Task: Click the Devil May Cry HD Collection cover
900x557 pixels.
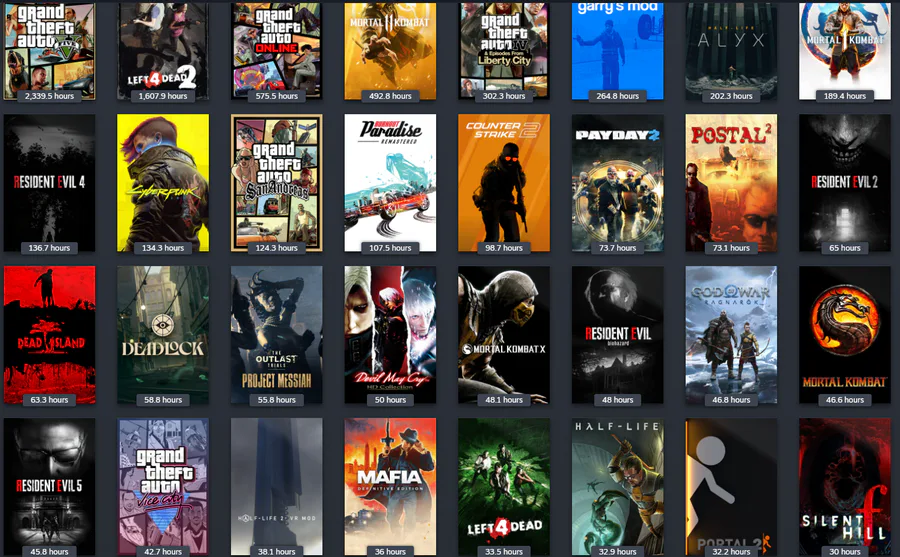Action: coord(390,335)
